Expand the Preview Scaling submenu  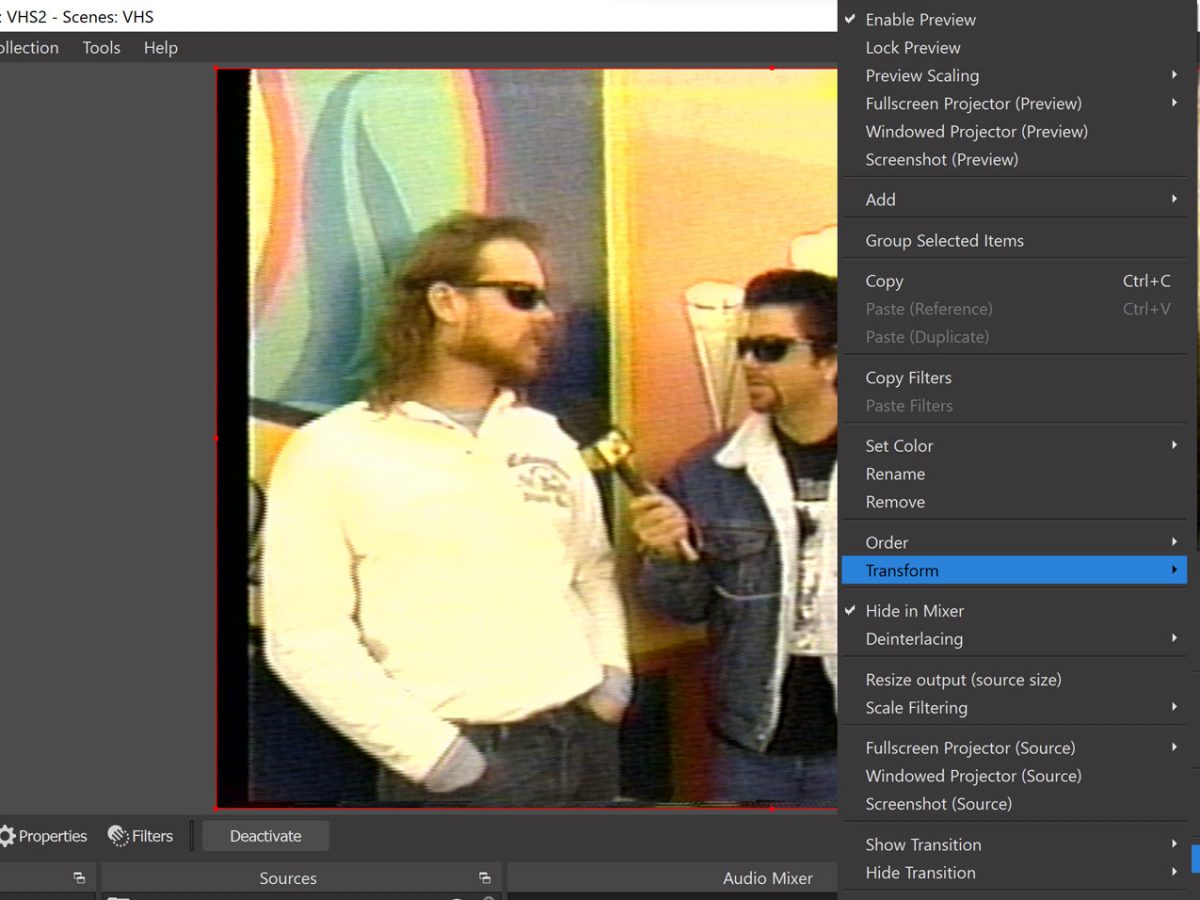tap(922, 75)
